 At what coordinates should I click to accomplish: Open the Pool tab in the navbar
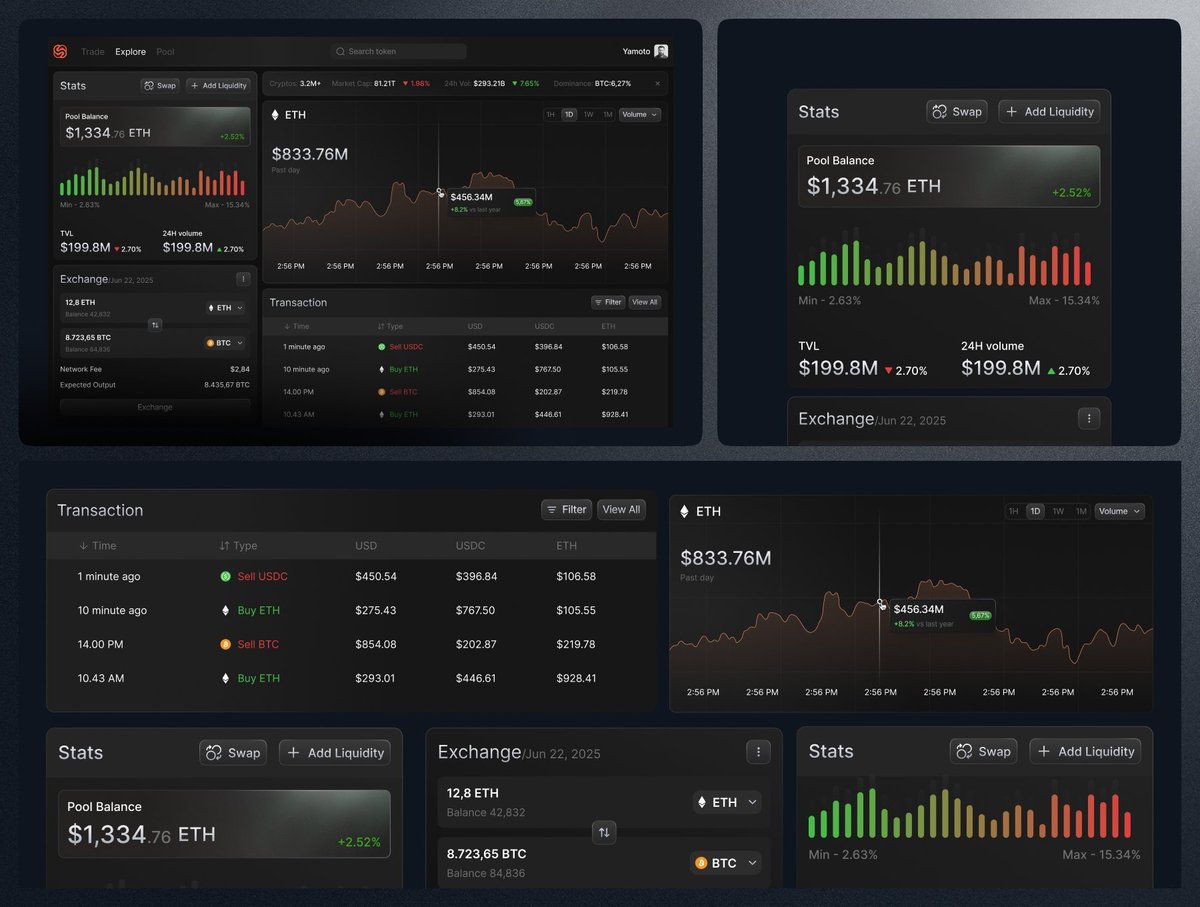165,52
